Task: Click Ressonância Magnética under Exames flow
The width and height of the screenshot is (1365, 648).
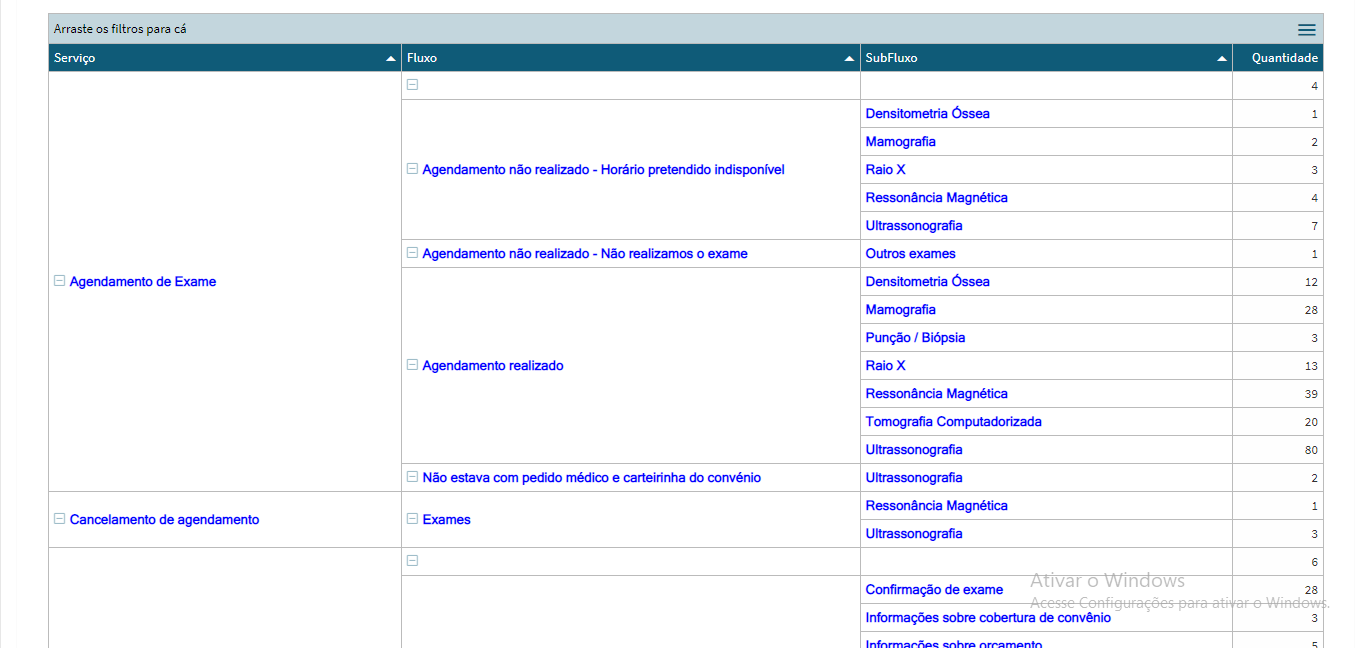Action: (937, 506)
